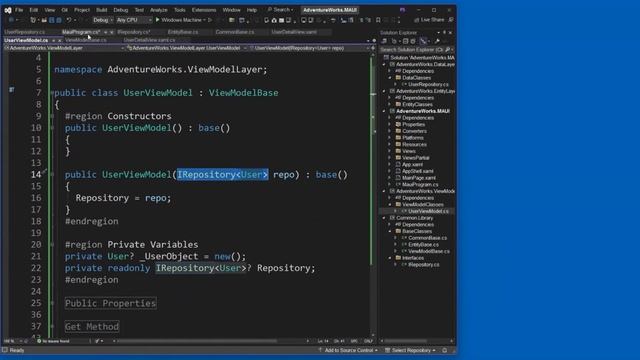Select the ViewsPartial folder
The image size is (640, 360).
[416, 158]
